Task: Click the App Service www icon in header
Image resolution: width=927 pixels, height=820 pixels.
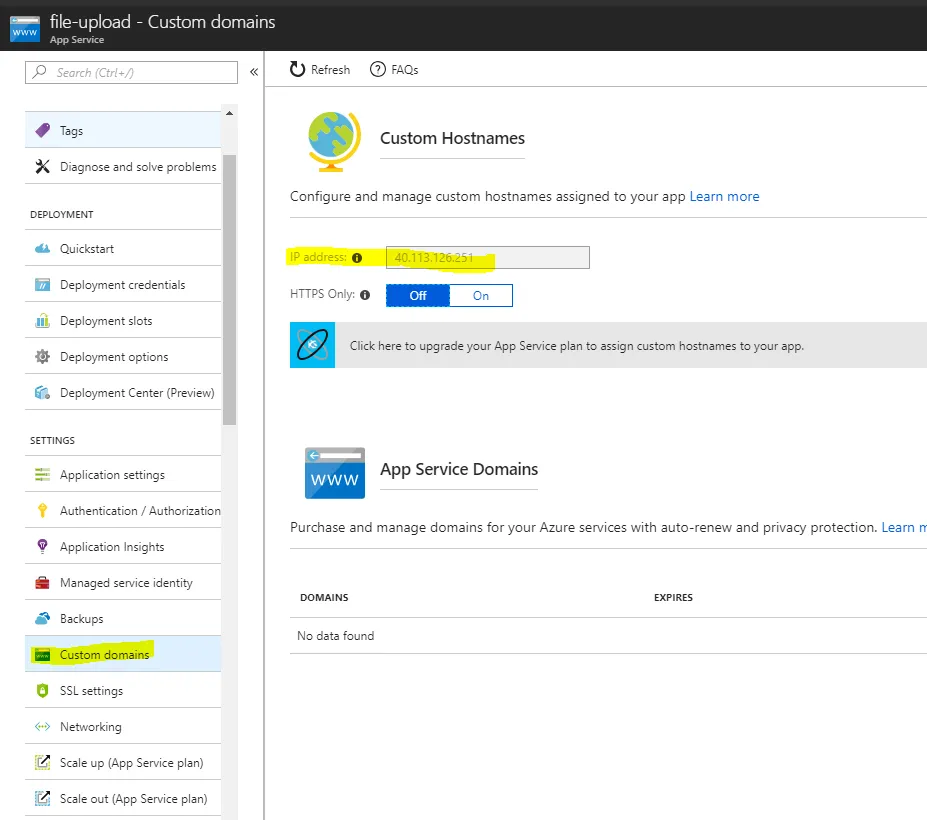Action: pos(25,28)
